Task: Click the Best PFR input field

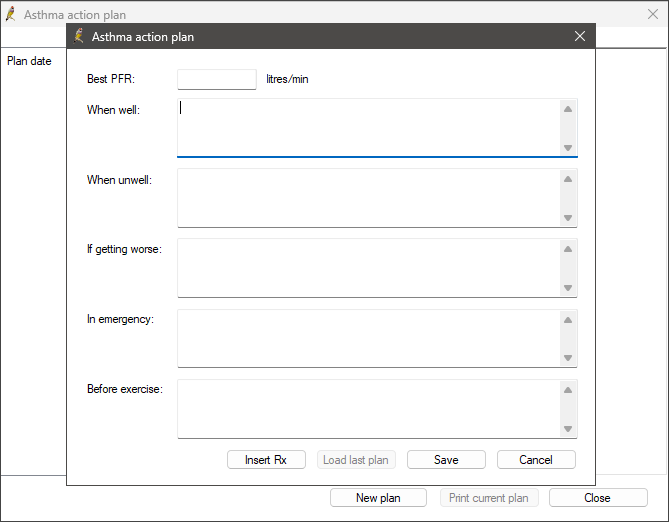Action: 217,79
